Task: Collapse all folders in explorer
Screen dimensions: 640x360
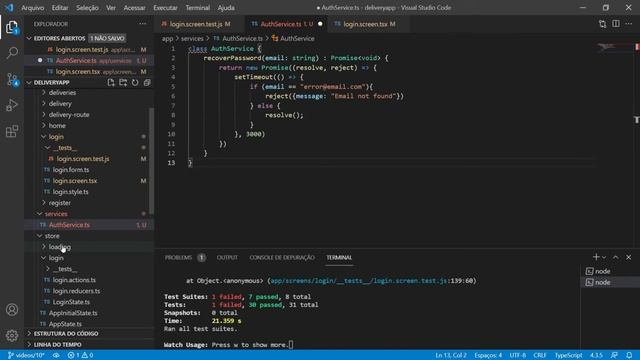Action: point(147,82)
